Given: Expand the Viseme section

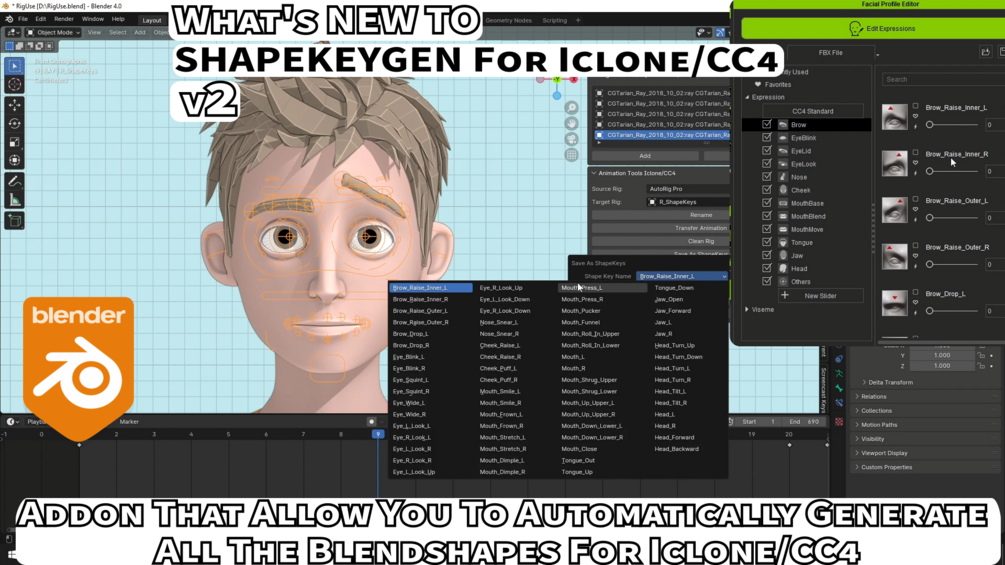Looking at the screenshot, I should click(747, 309).
